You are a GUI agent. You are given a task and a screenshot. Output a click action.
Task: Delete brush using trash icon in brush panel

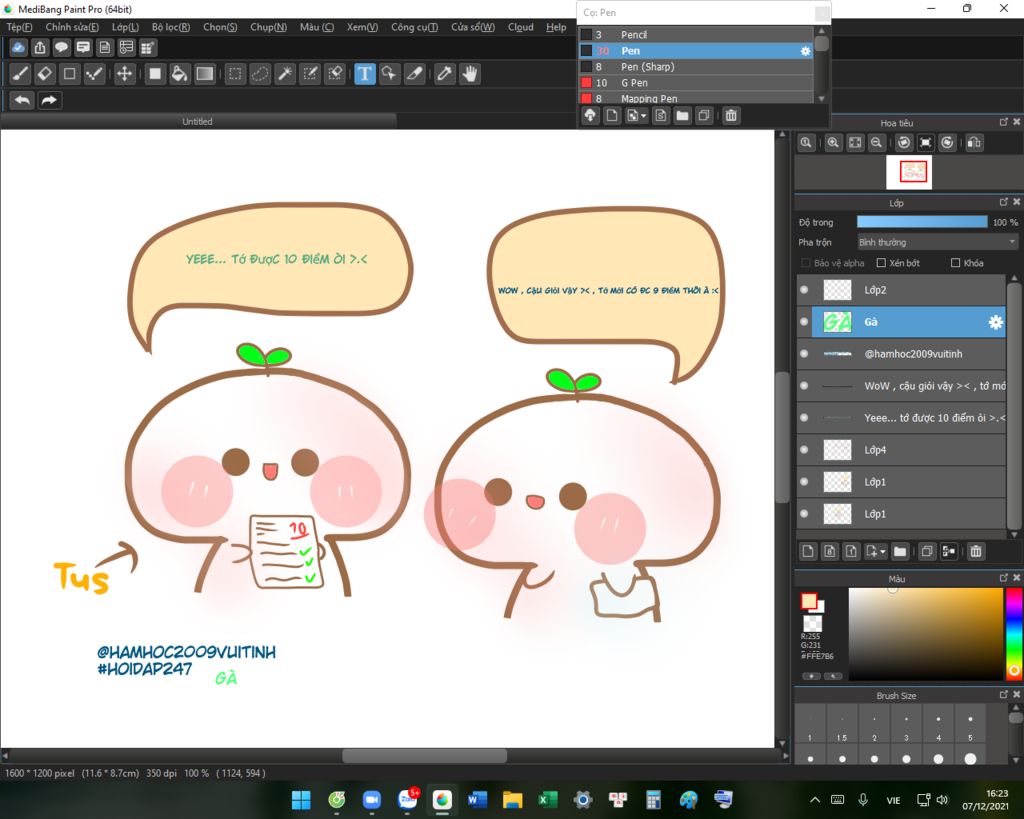click(x=731, y=116)
